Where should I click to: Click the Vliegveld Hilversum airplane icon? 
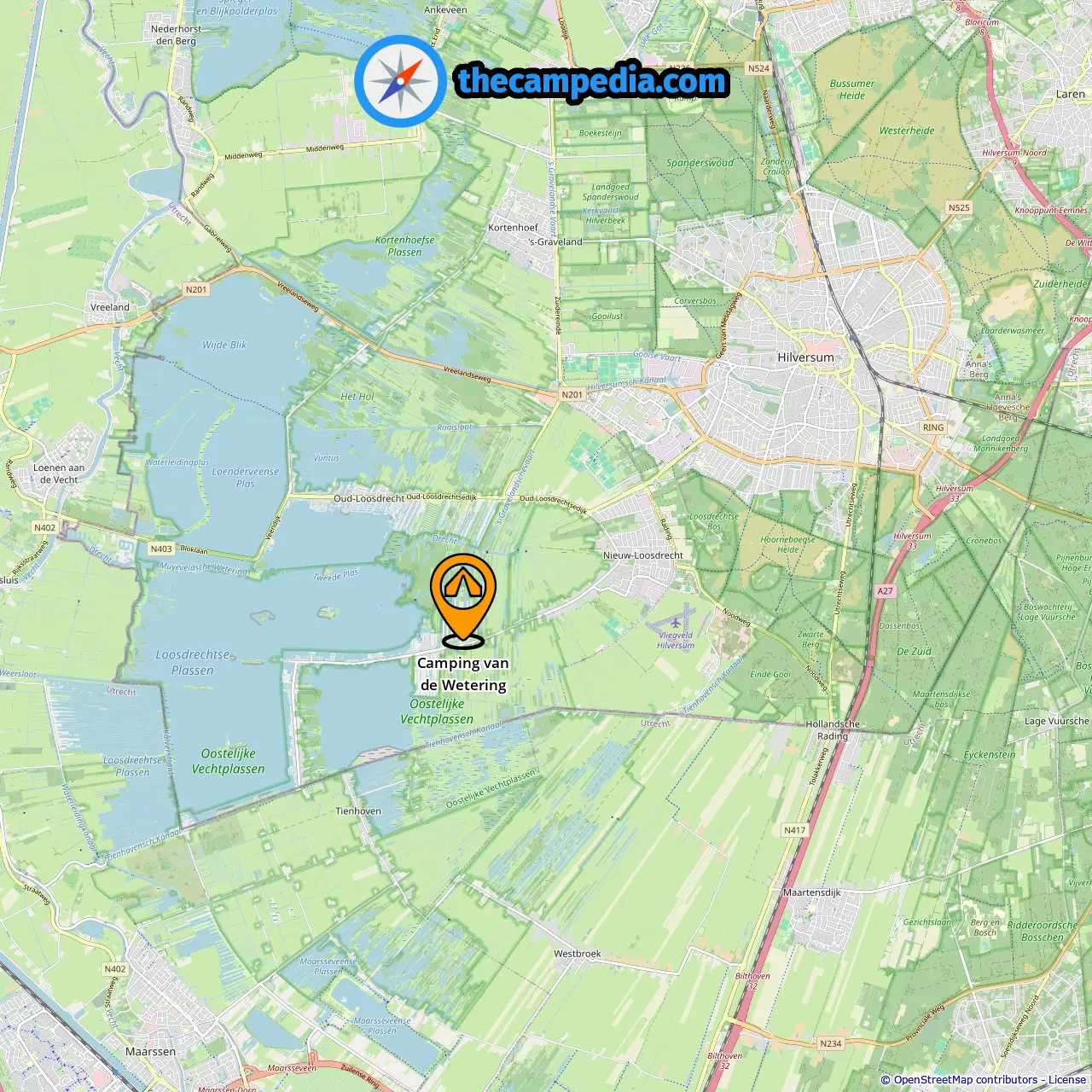pyautogui.click(x=676, y=621)
